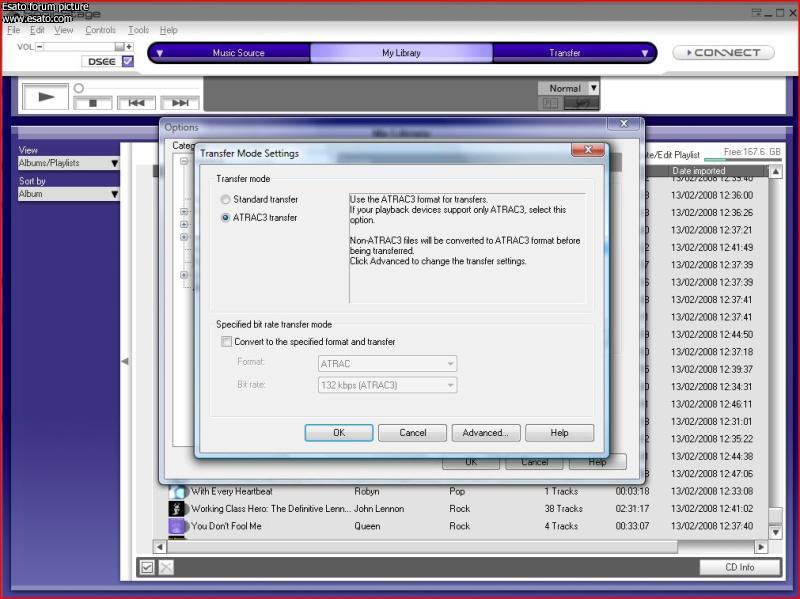The width and height of the screenshot is (800, 599).
Task: Click Cancel in Transfer Mode Settings dialog
Action: pos(412,433)
